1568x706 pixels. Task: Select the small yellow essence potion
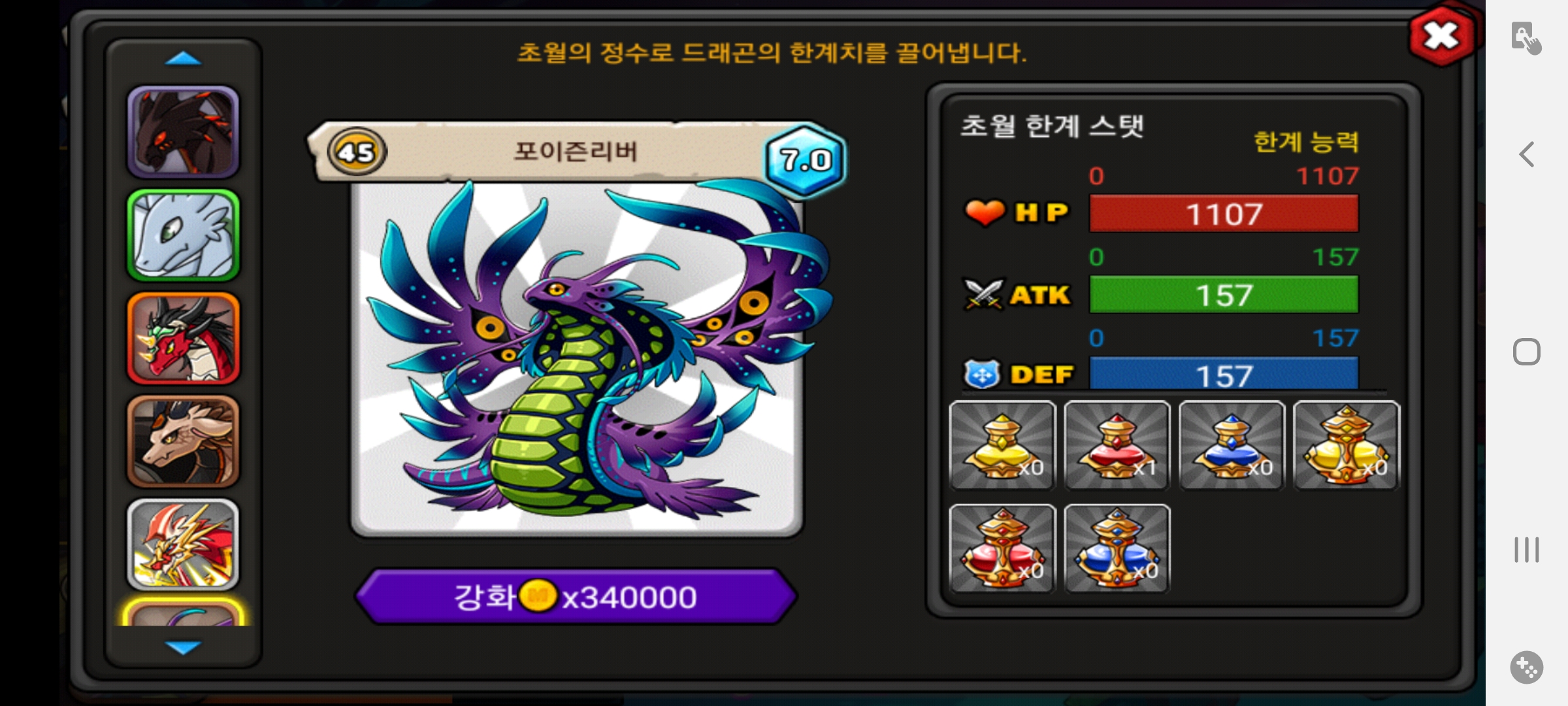[x=1002, y=445]
